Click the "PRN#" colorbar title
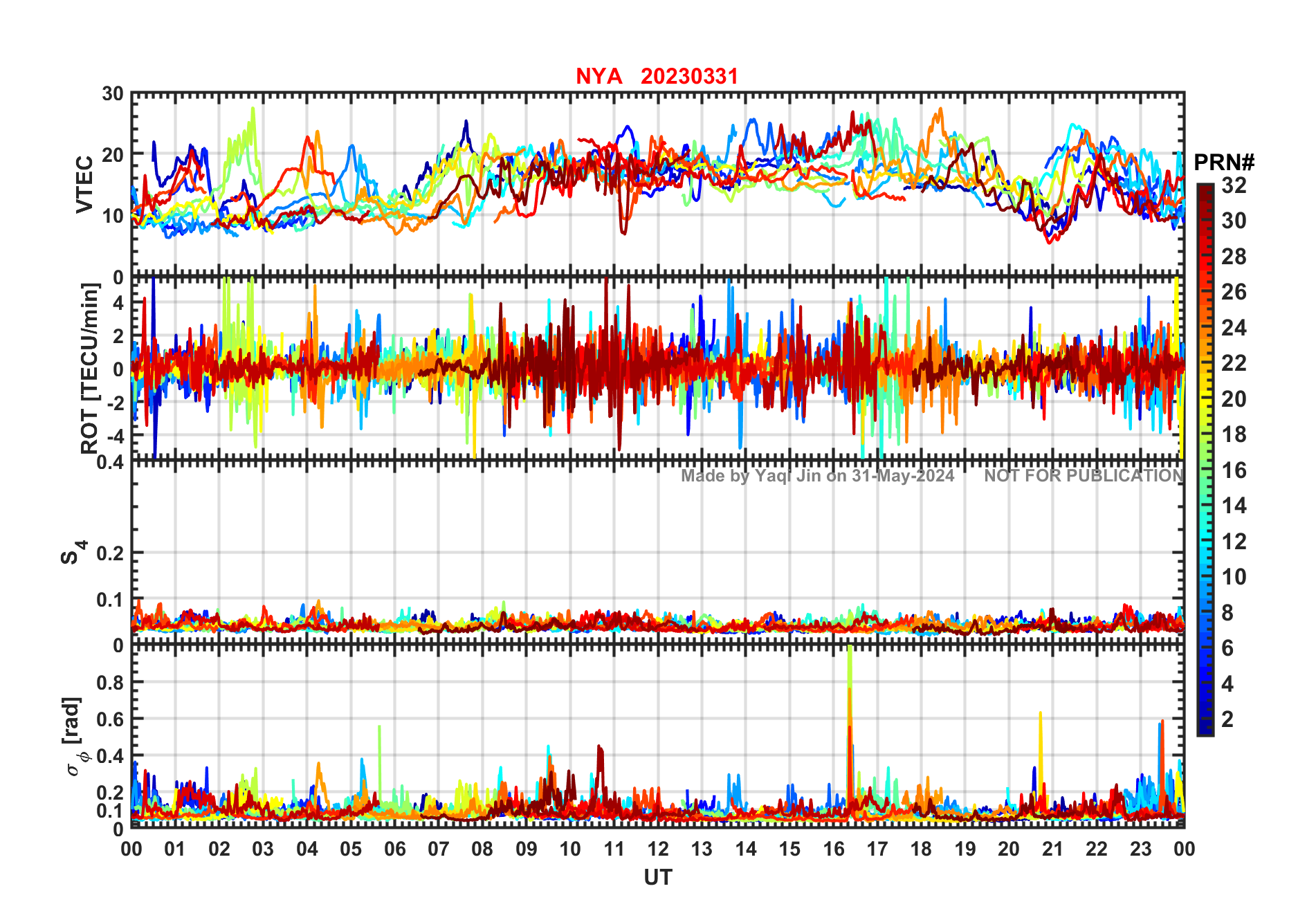Viewport: 1316px width, 920px height. point(1224,163)
